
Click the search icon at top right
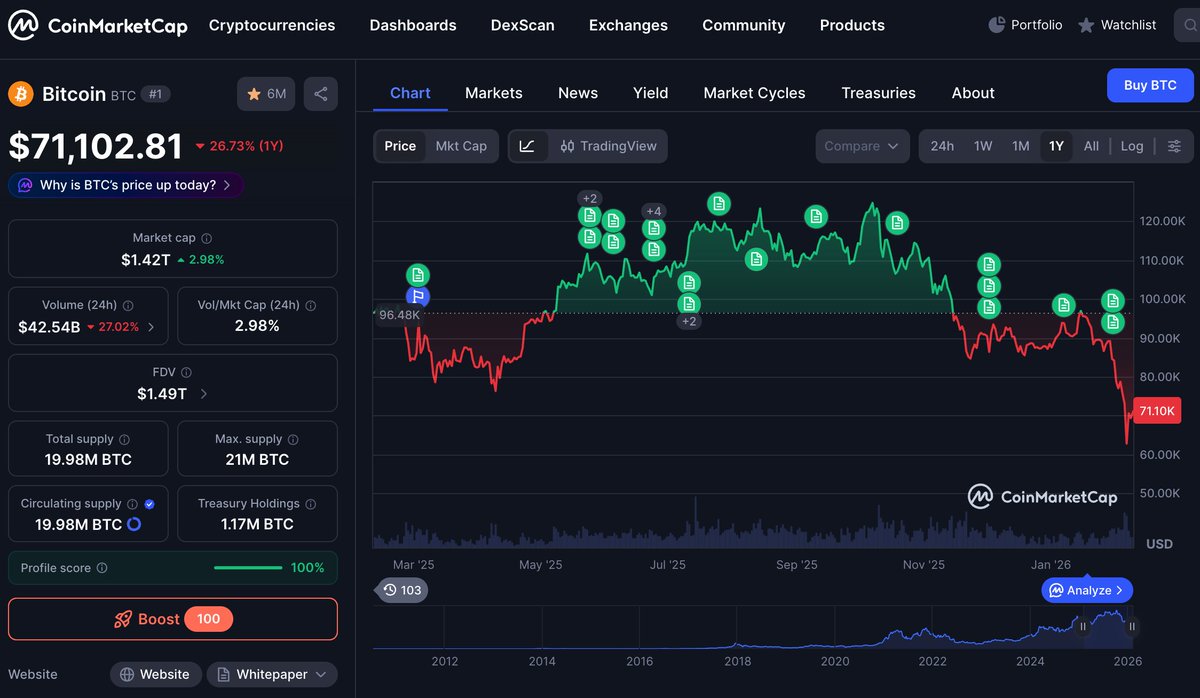(1187, 25)
